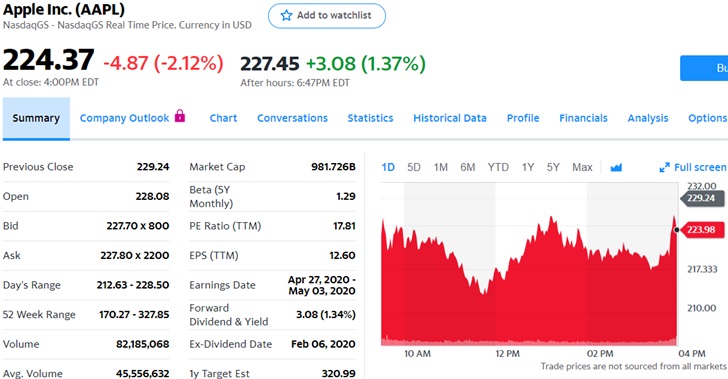Select the 5D chart range
Screen dimensions: 728x379
(414, 167)
